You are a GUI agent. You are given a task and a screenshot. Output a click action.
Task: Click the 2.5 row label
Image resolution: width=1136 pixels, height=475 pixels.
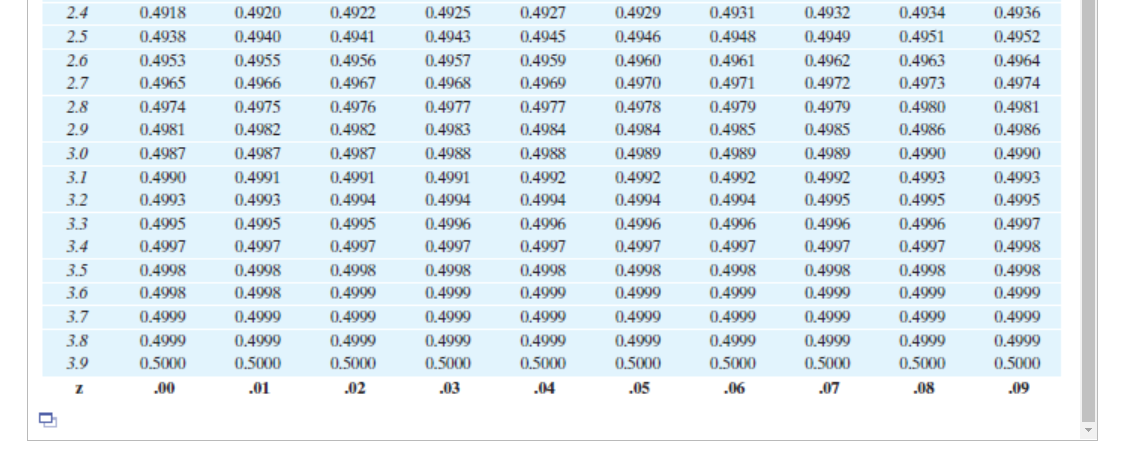point(78,37)
